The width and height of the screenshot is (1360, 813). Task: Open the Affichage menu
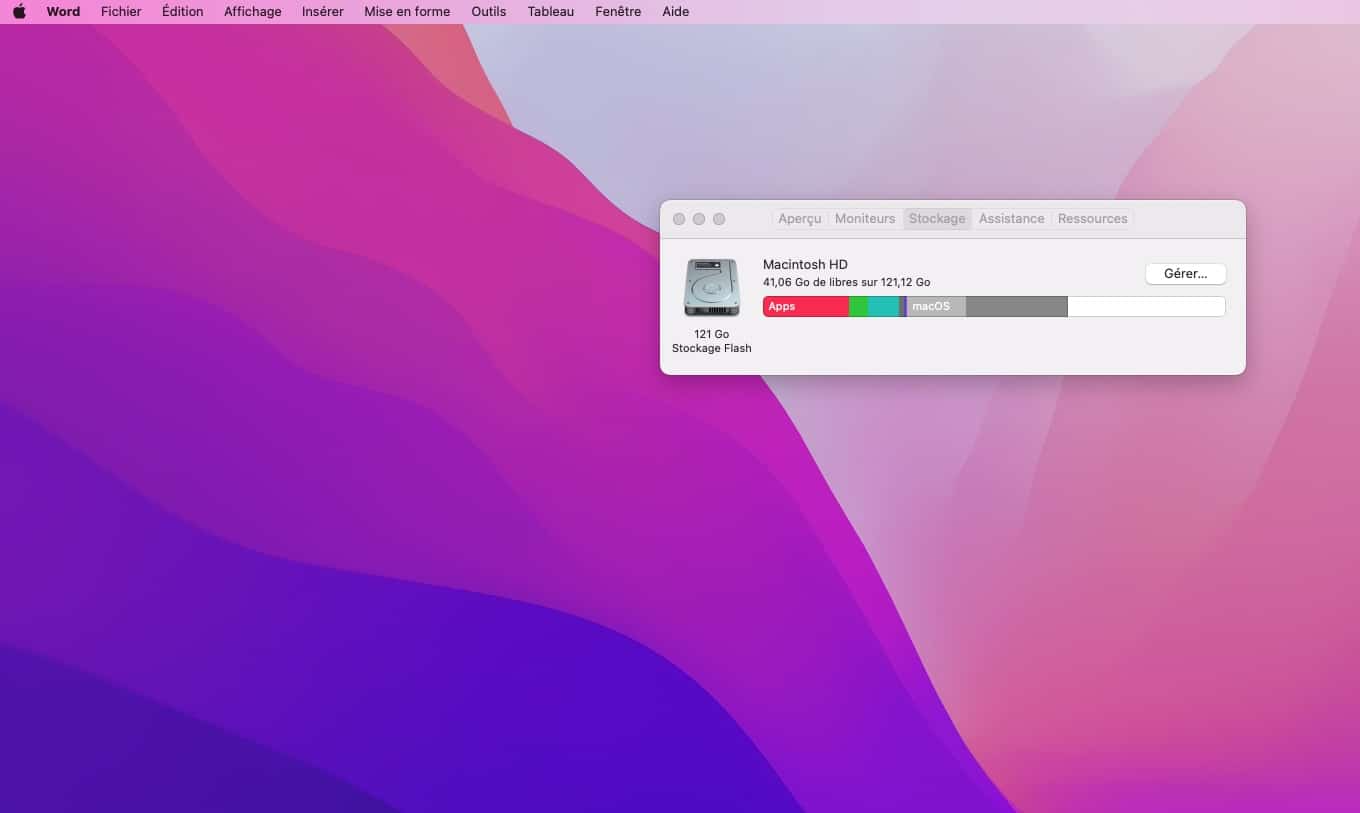(252, 12)
